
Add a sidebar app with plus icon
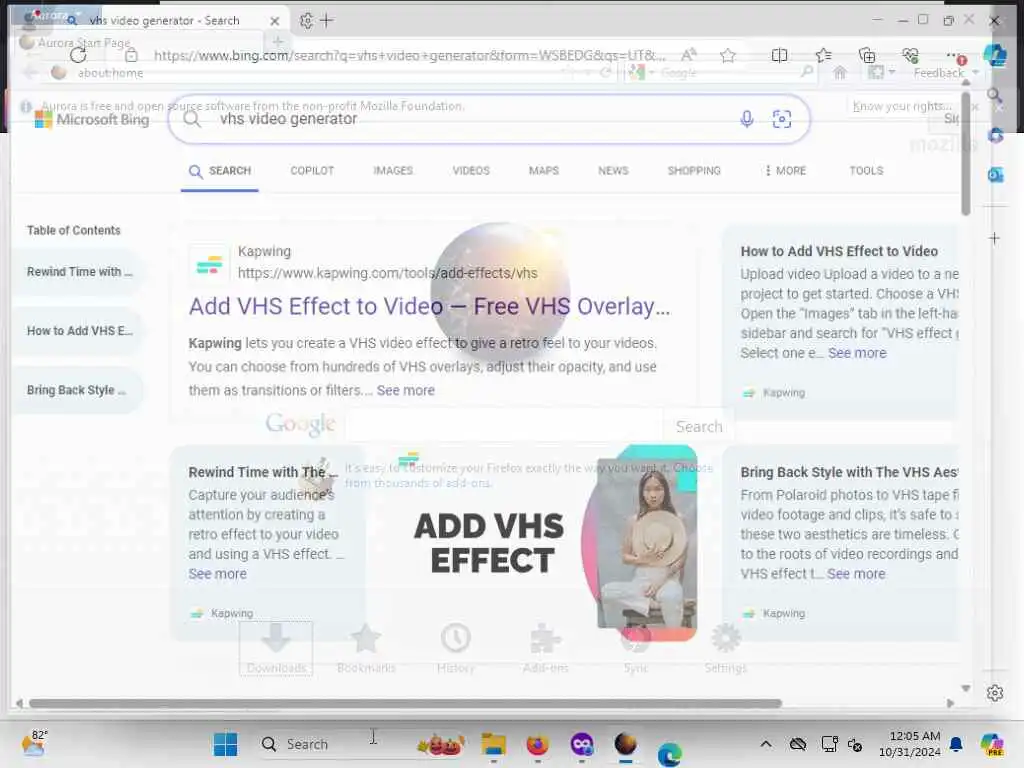click(x=994, y=238)
